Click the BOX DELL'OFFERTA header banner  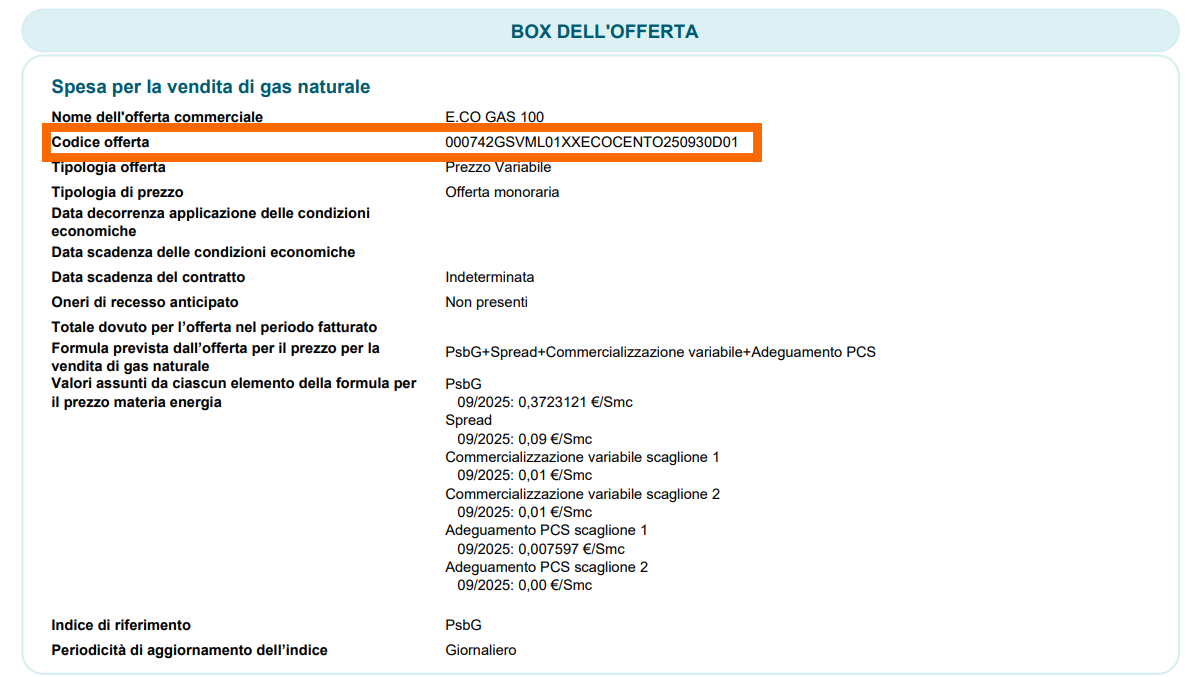tap(604, 32)
